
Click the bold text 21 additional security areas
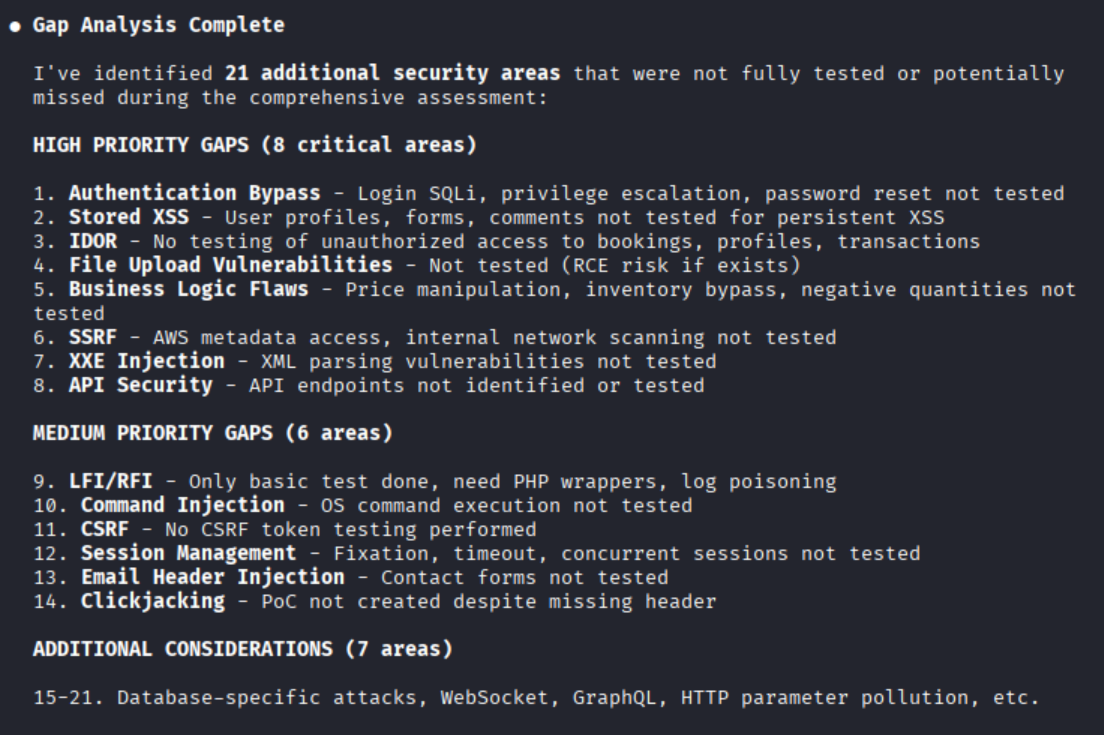(392, 73)
